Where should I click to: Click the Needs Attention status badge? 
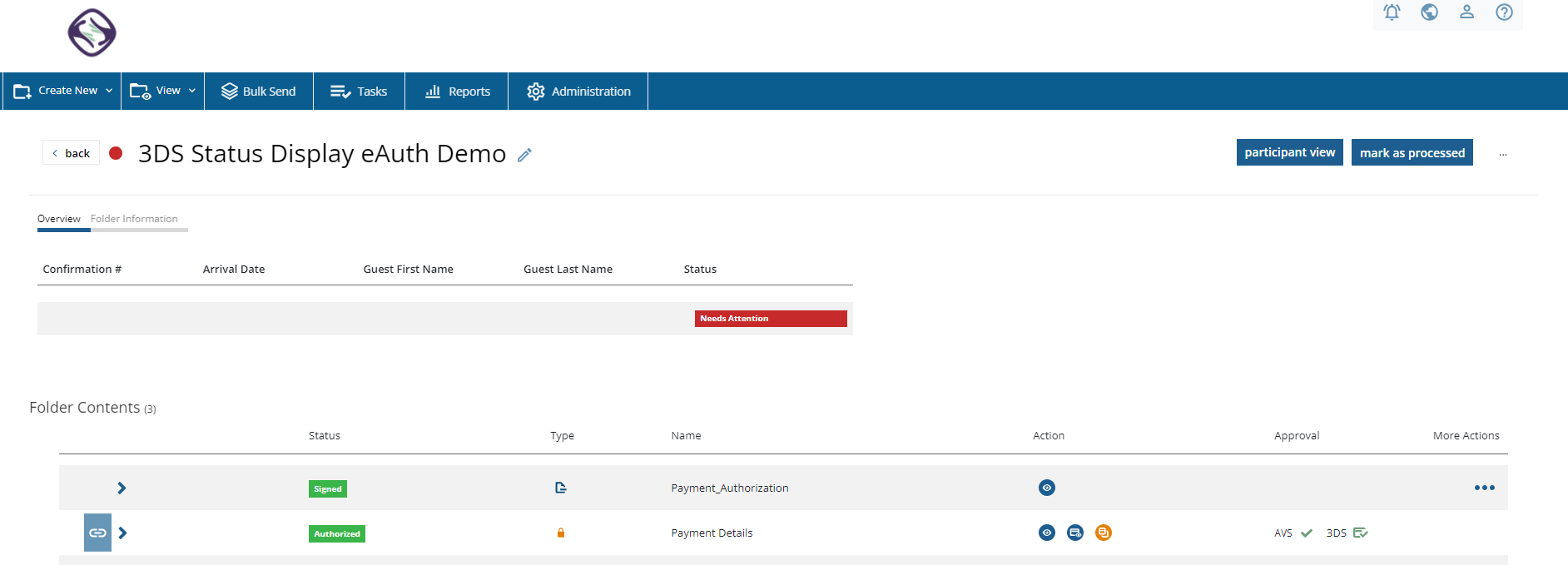771,319
